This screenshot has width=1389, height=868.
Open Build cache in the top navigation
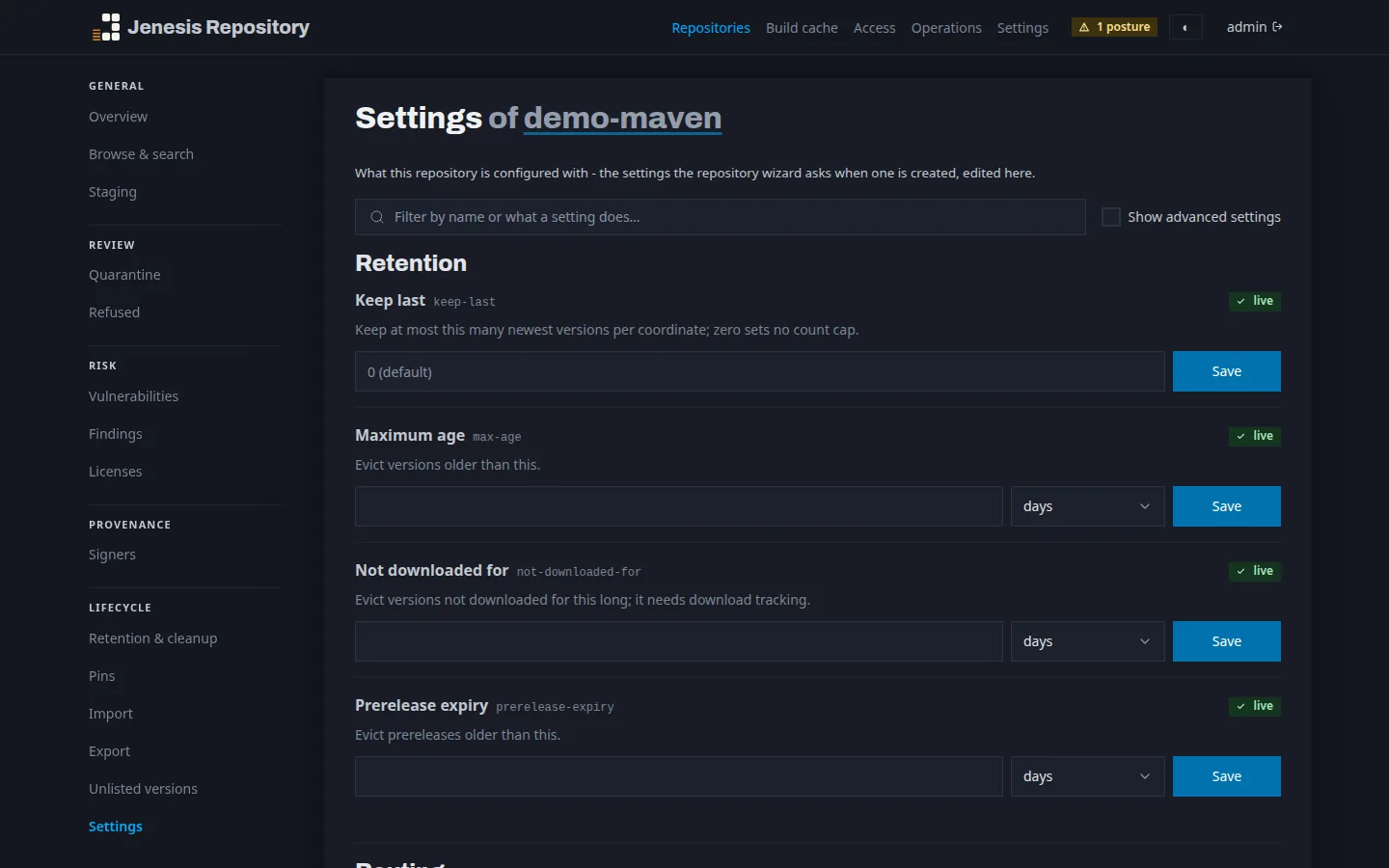[802, 28]
